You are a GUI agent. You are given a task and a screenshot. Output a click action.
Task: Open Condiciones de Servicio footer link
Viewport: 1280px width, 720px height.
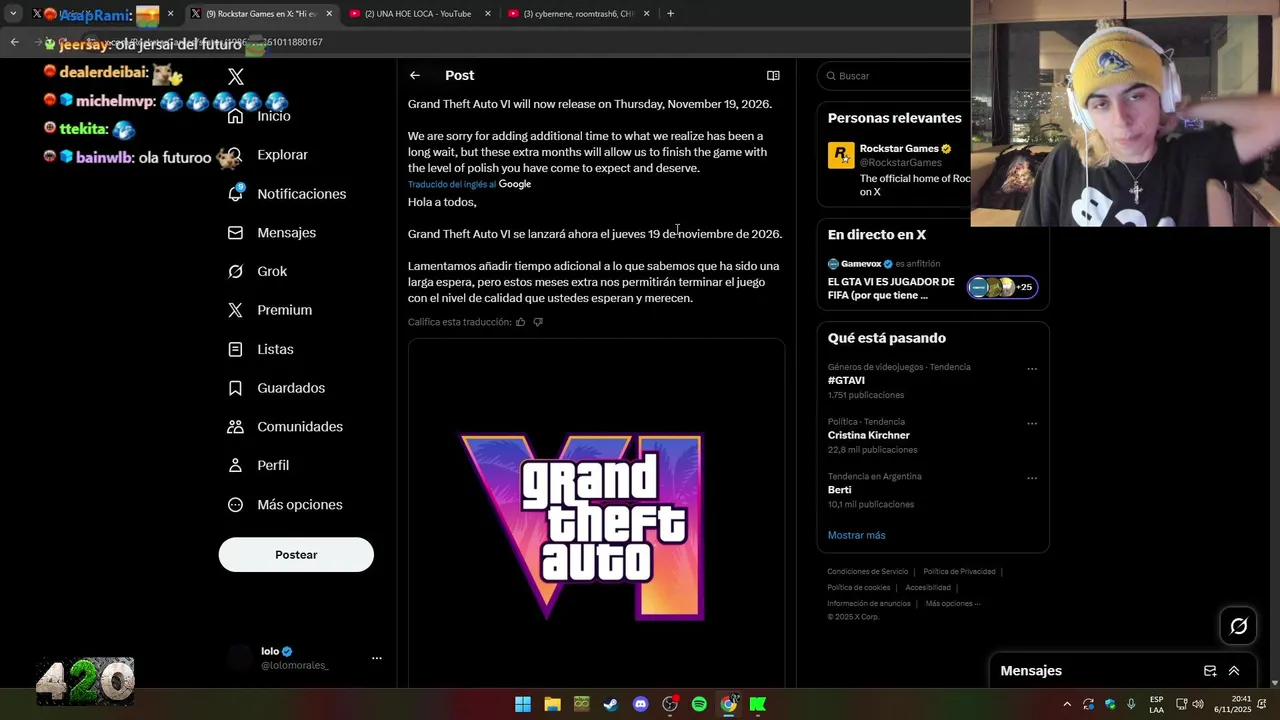867,572
